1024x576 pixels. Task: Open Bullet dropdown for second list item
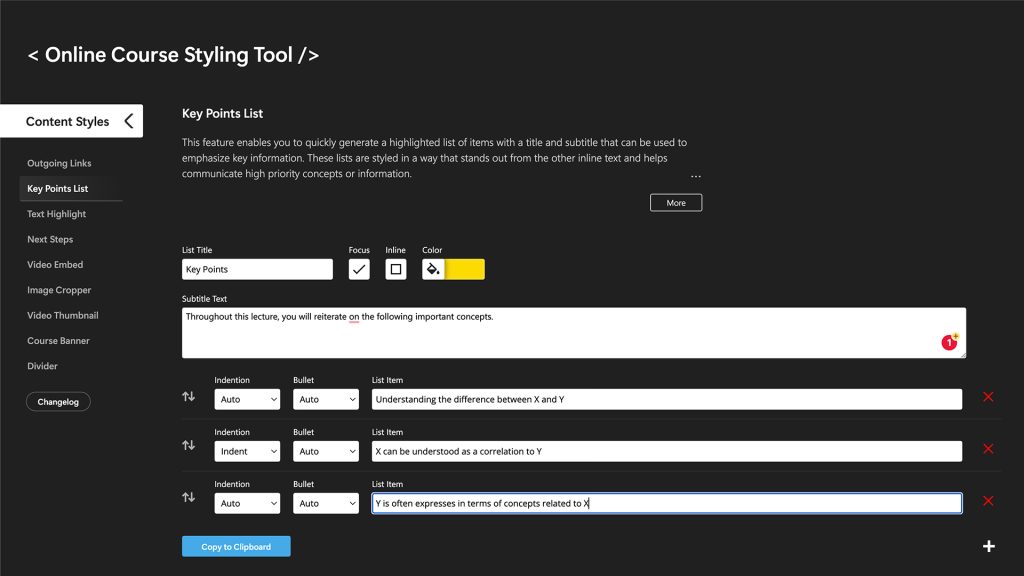coord(325,451)
